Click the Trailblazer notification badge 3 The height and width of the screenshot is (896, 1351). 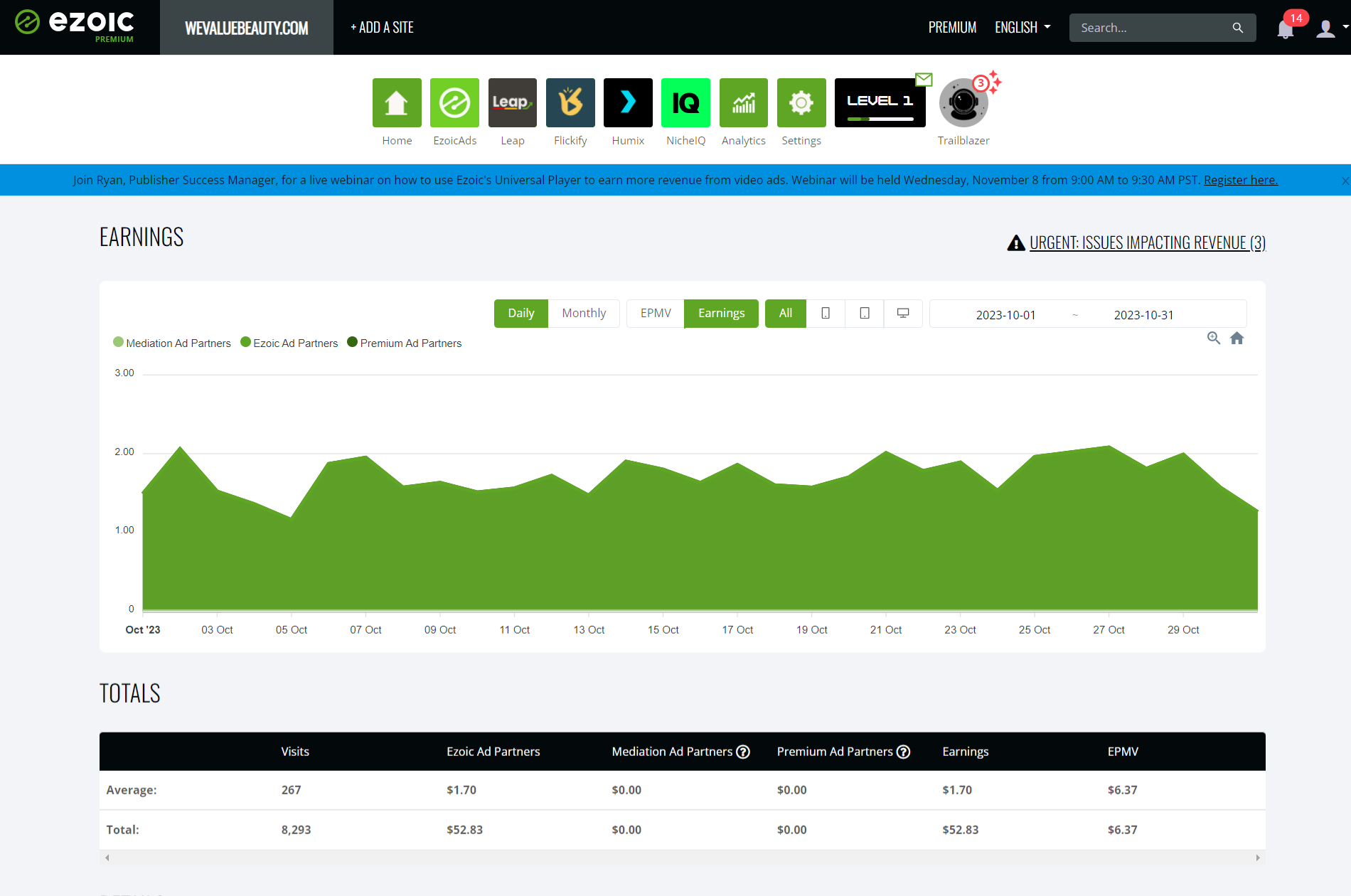[x=981, y=83]
